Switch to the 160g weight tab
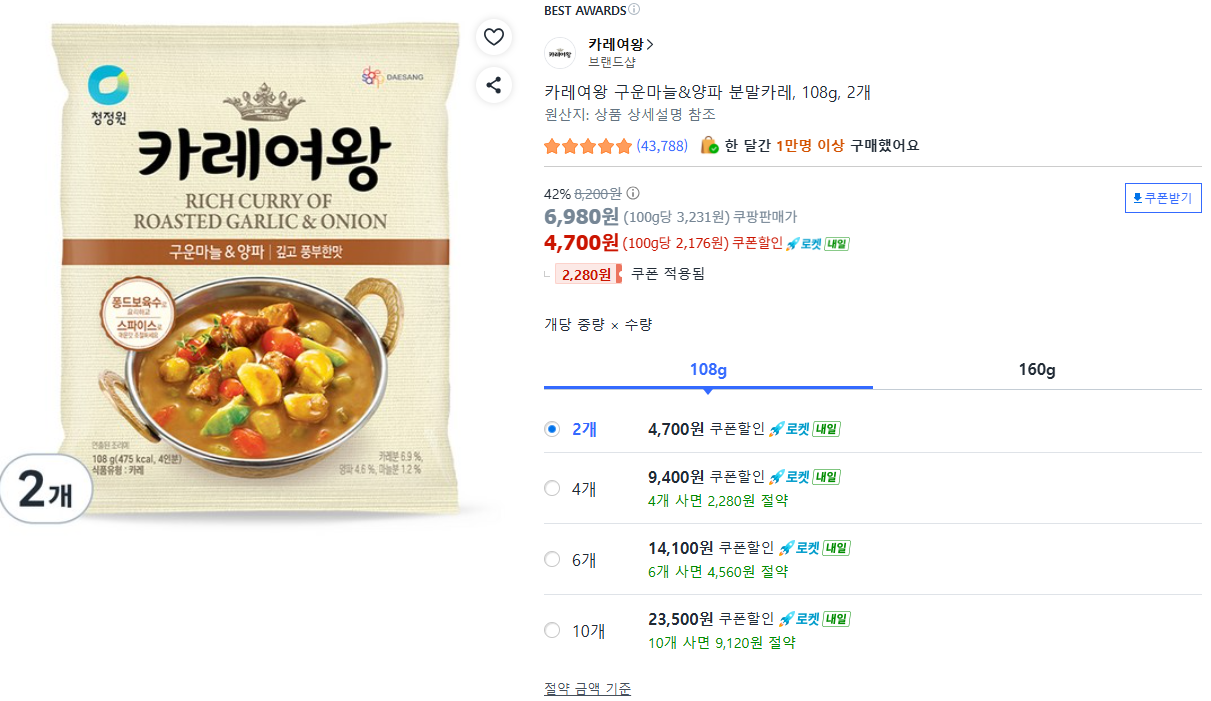1211x701 pixels. (x=1037, y=370)
